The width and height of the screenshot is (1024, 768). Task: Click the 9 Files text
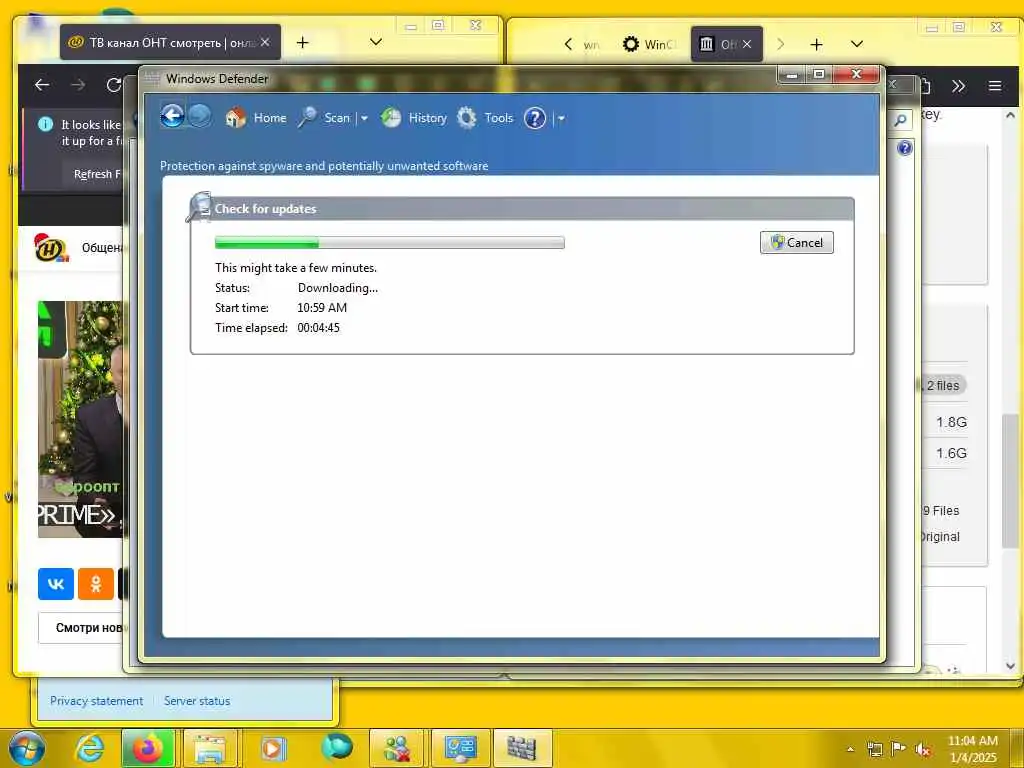941,511
